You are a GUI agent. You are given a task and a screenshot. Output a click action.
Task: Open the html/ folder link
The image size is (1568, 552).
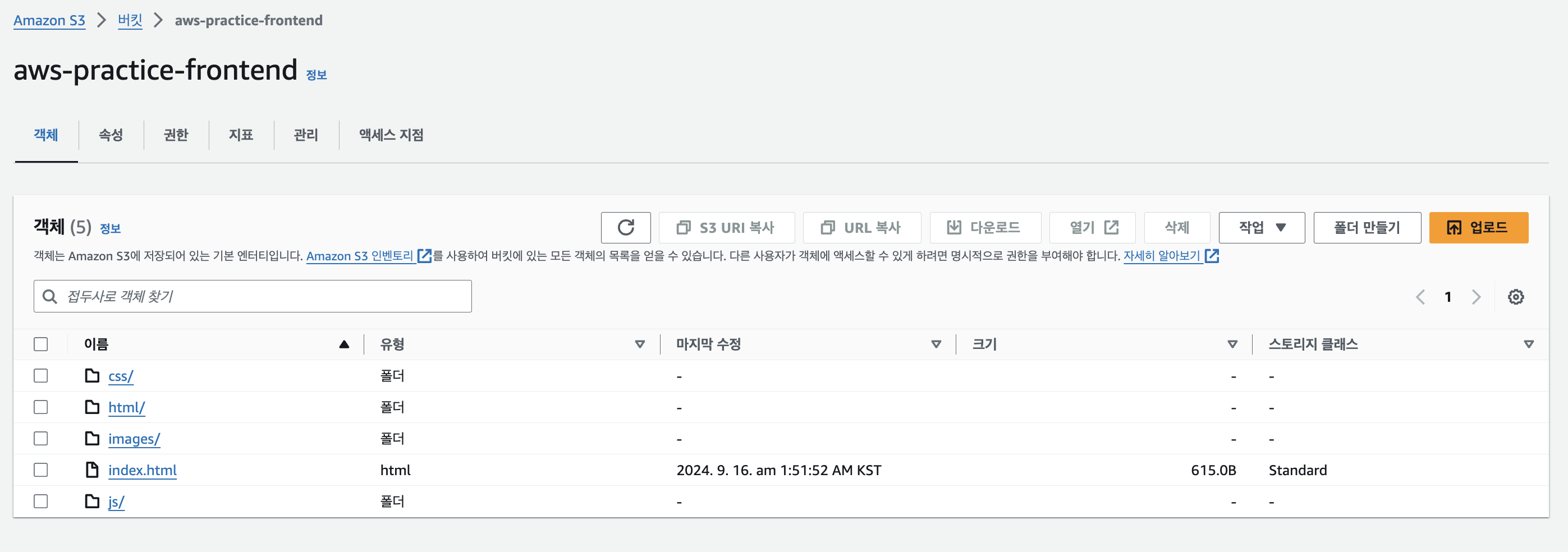(127, 407)
